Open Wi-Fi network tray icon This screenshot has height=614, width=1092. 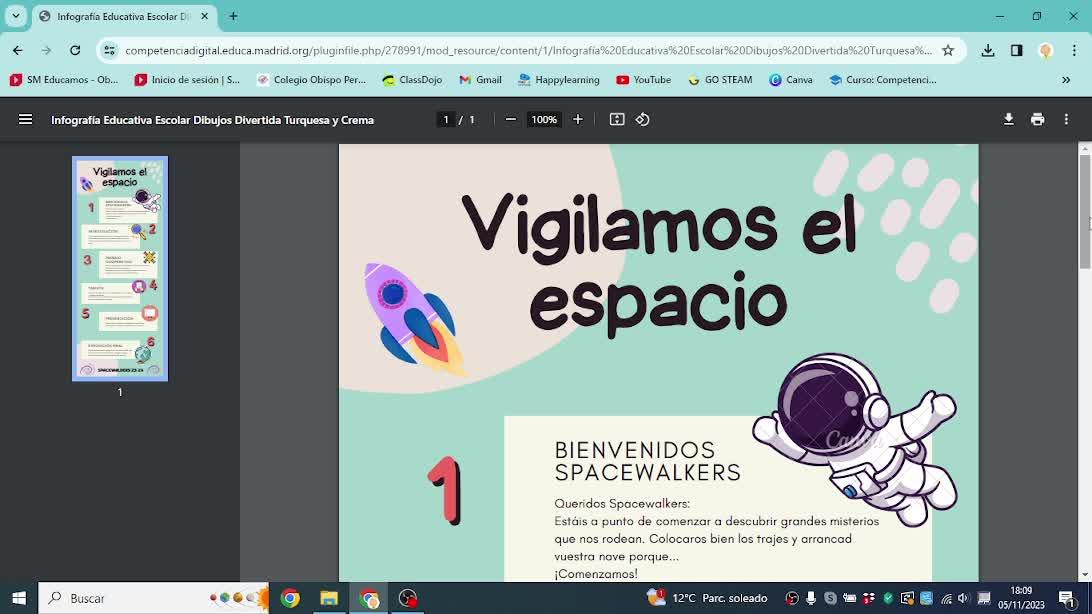[x=946, y=598]
